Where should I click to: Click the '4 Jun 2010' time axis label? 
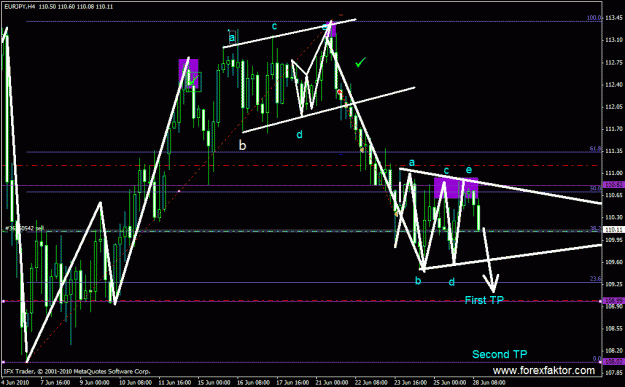tap(16, 383)
